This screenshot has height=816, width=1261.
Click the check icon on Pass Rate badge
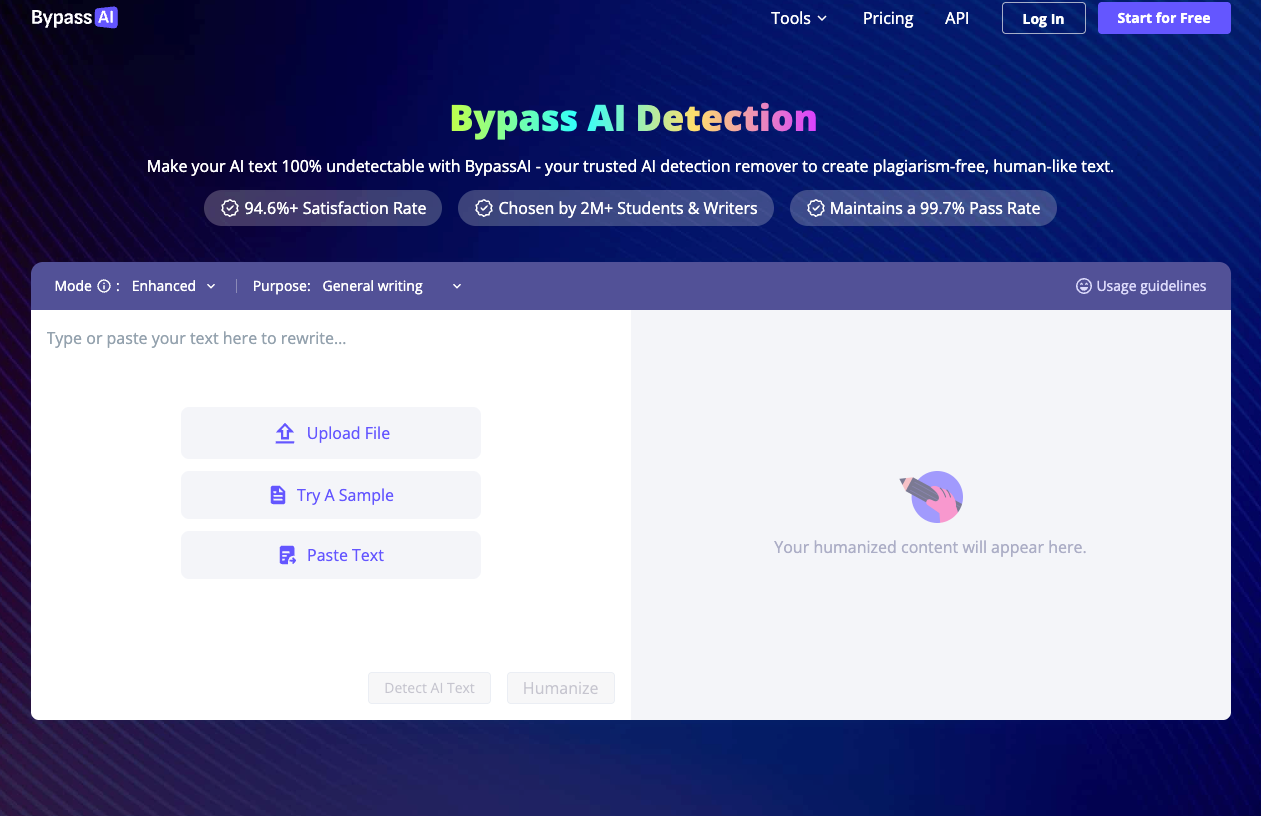click(816, 208)
